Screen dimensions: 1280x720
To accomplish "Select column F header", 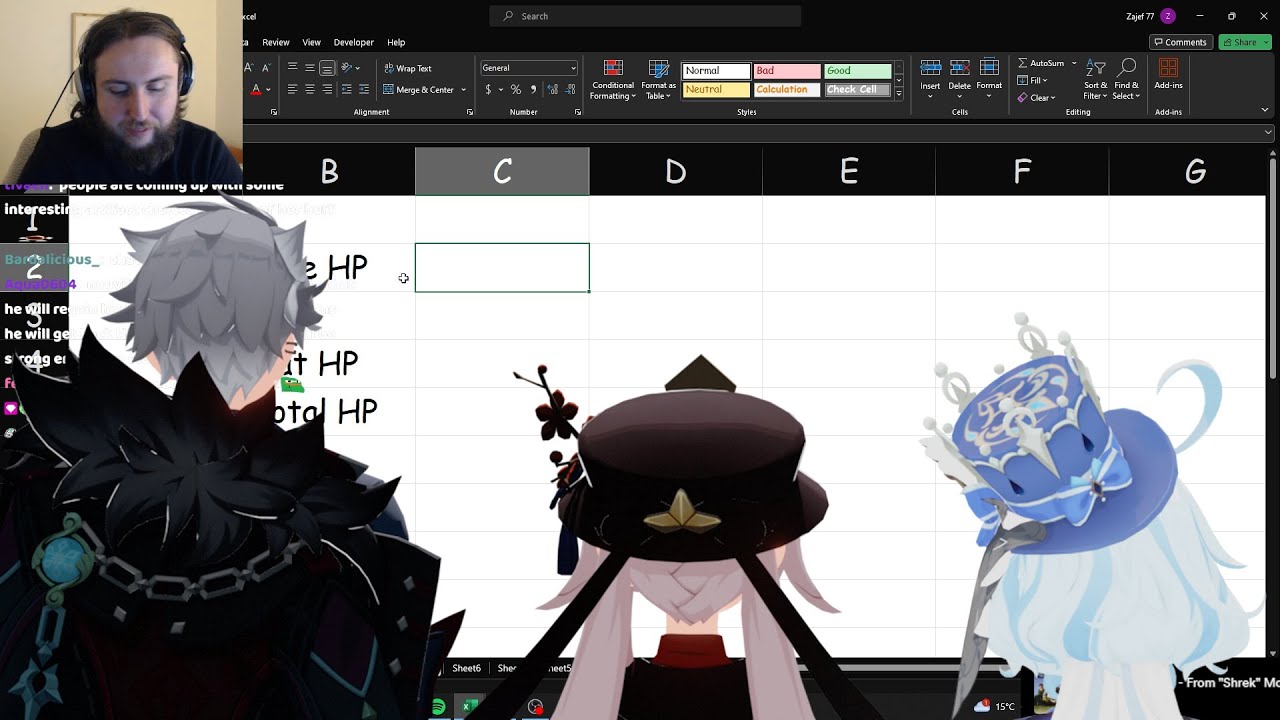I will 1022,172.
